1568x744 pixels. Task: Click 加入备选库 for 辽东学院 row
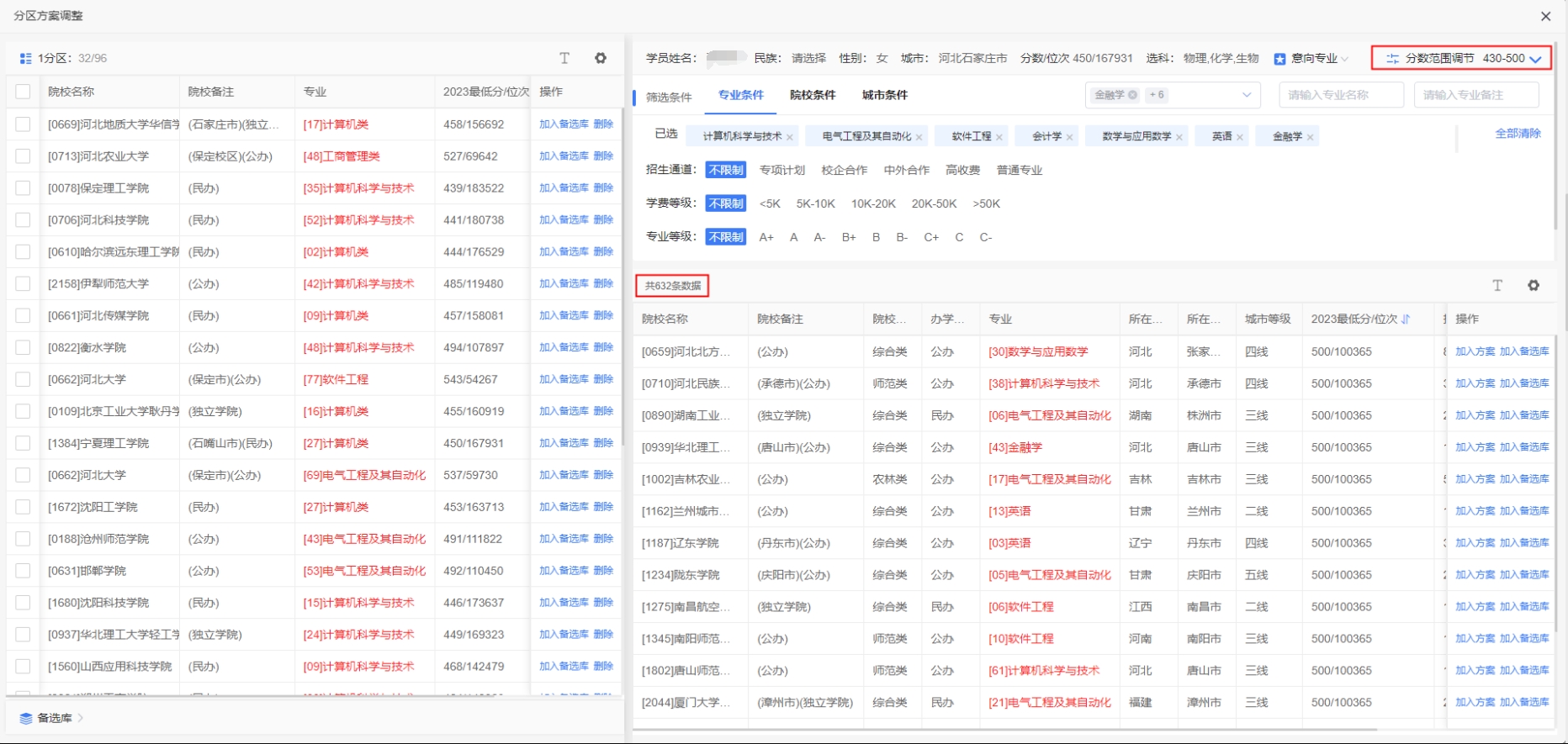(x=1524, y=543)
